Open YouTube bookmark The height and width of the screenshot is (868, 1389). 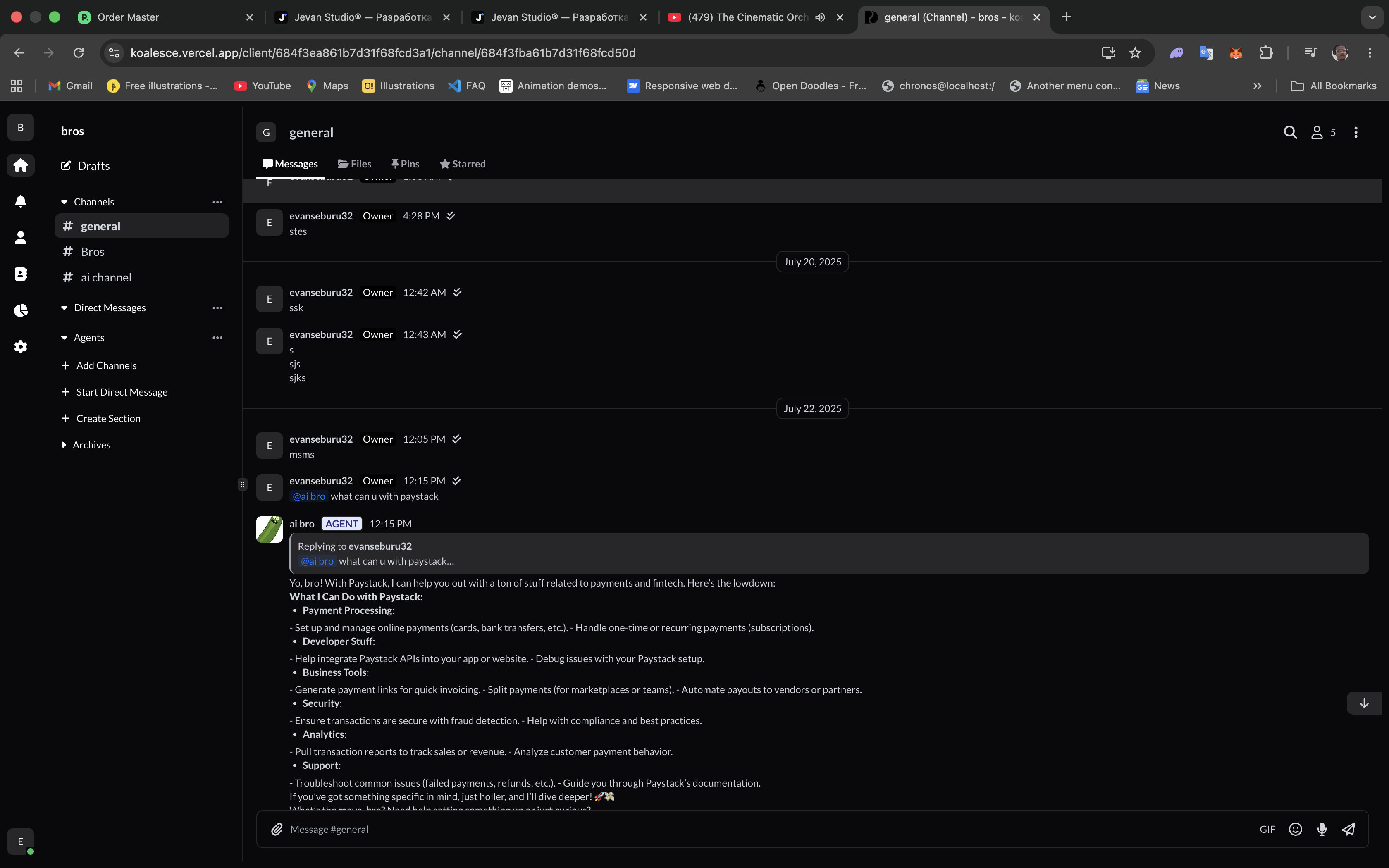coord(263,86)
